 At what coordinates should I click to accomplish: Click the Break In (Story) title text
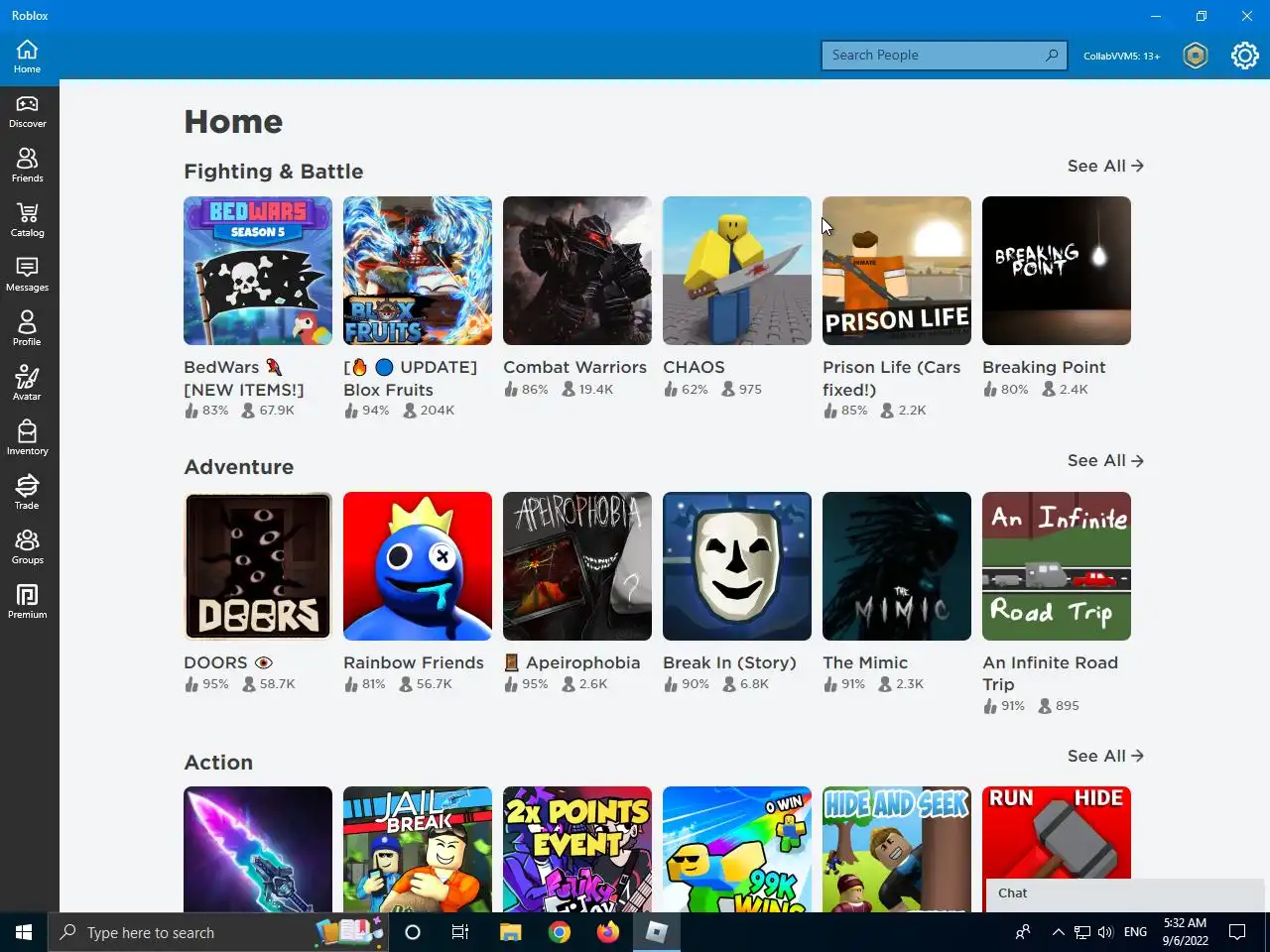[729, 662]
